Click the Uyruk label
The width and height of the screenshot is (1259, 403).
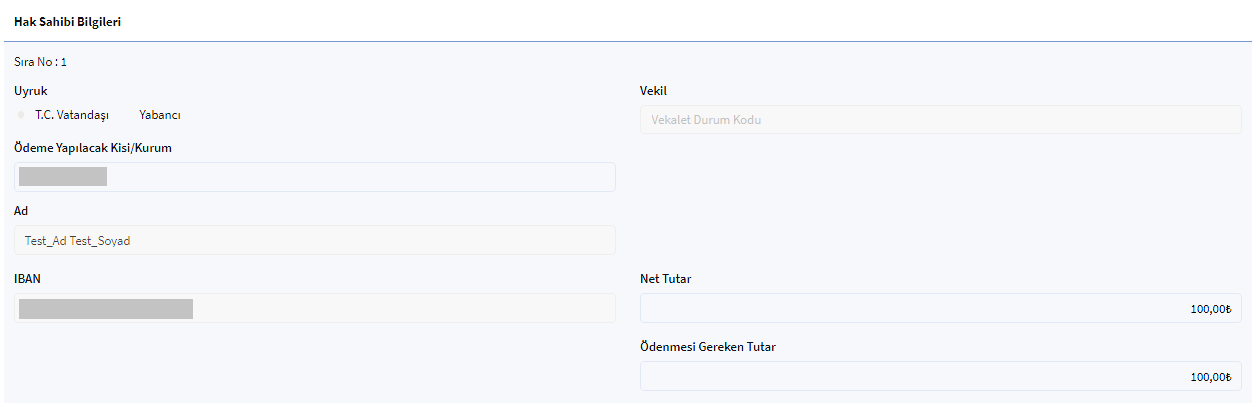click(x=31, y=91)
